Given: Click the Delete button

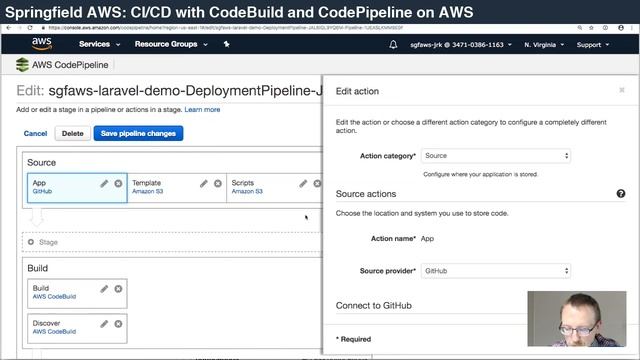Looking at the screenshot, I should pyautogui.click(x=73, y=133).
